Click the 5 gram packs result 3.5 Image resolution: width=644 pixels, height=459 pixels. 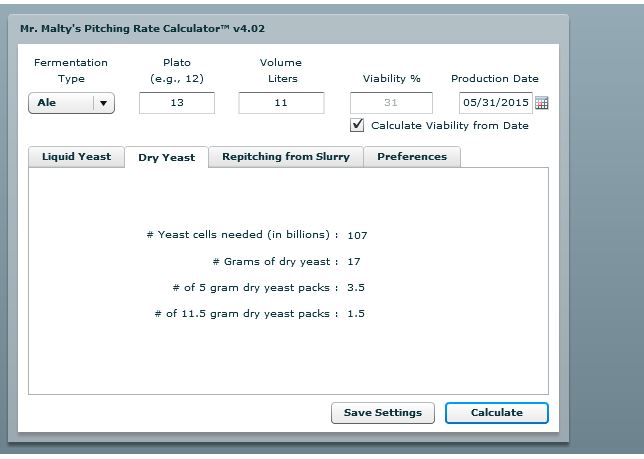pos(355,288)
